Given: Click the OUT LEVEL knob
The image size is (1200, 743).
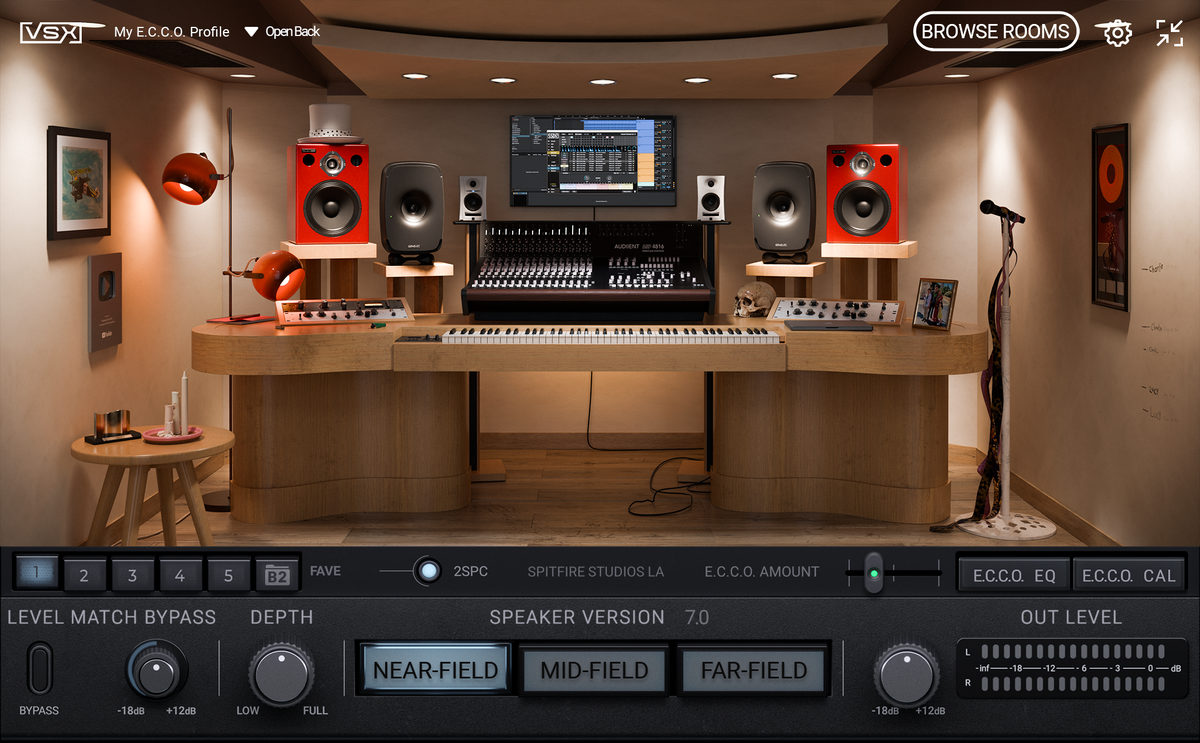Looking at the screenshot, I should click(x=906, y=673).
